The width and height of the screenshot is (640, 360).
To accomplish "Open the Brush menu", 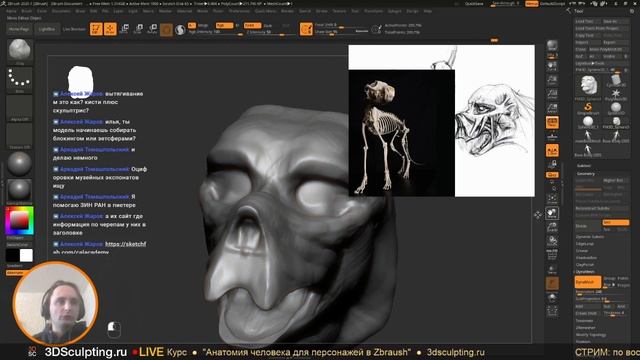I will [x=27, y=11].
